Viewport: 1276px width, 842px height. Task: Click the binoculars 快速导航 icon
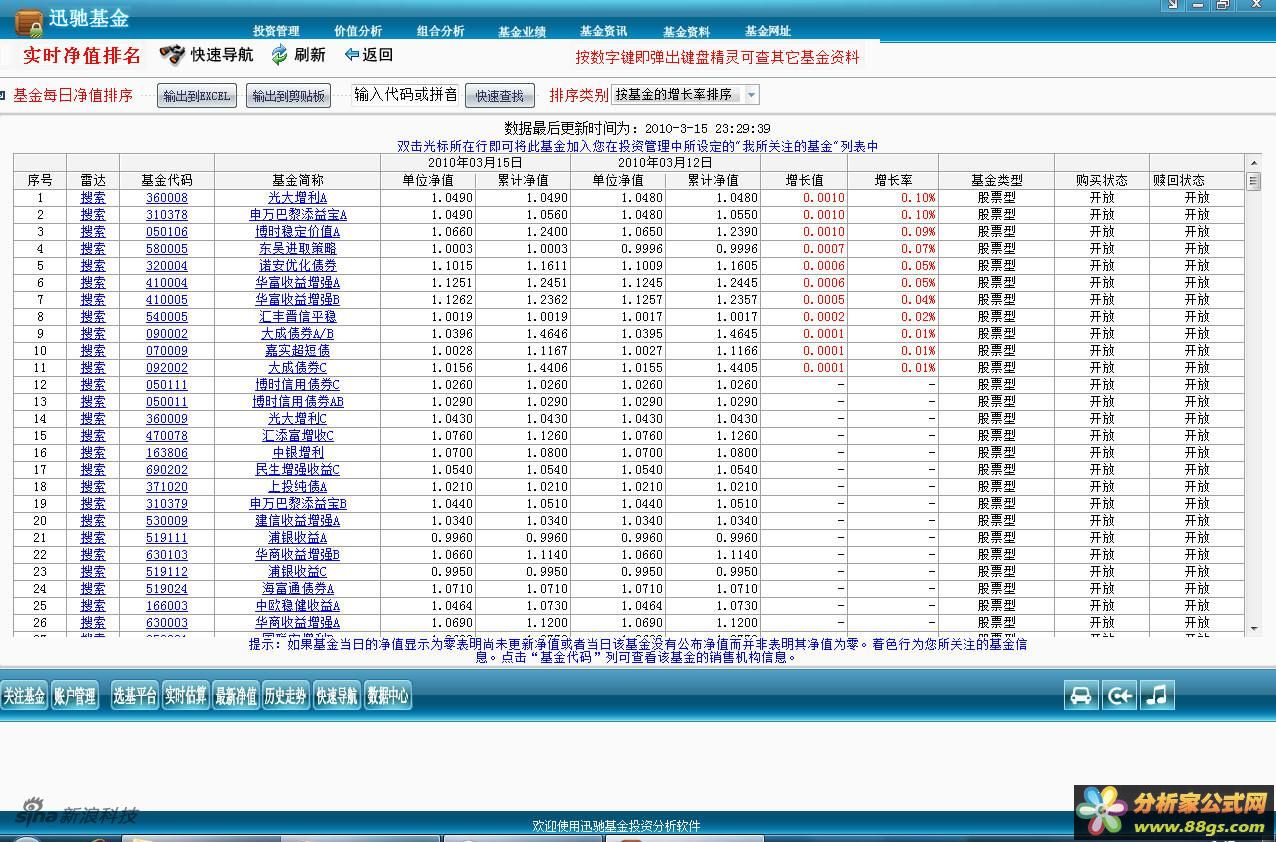(x=172, y=55)
